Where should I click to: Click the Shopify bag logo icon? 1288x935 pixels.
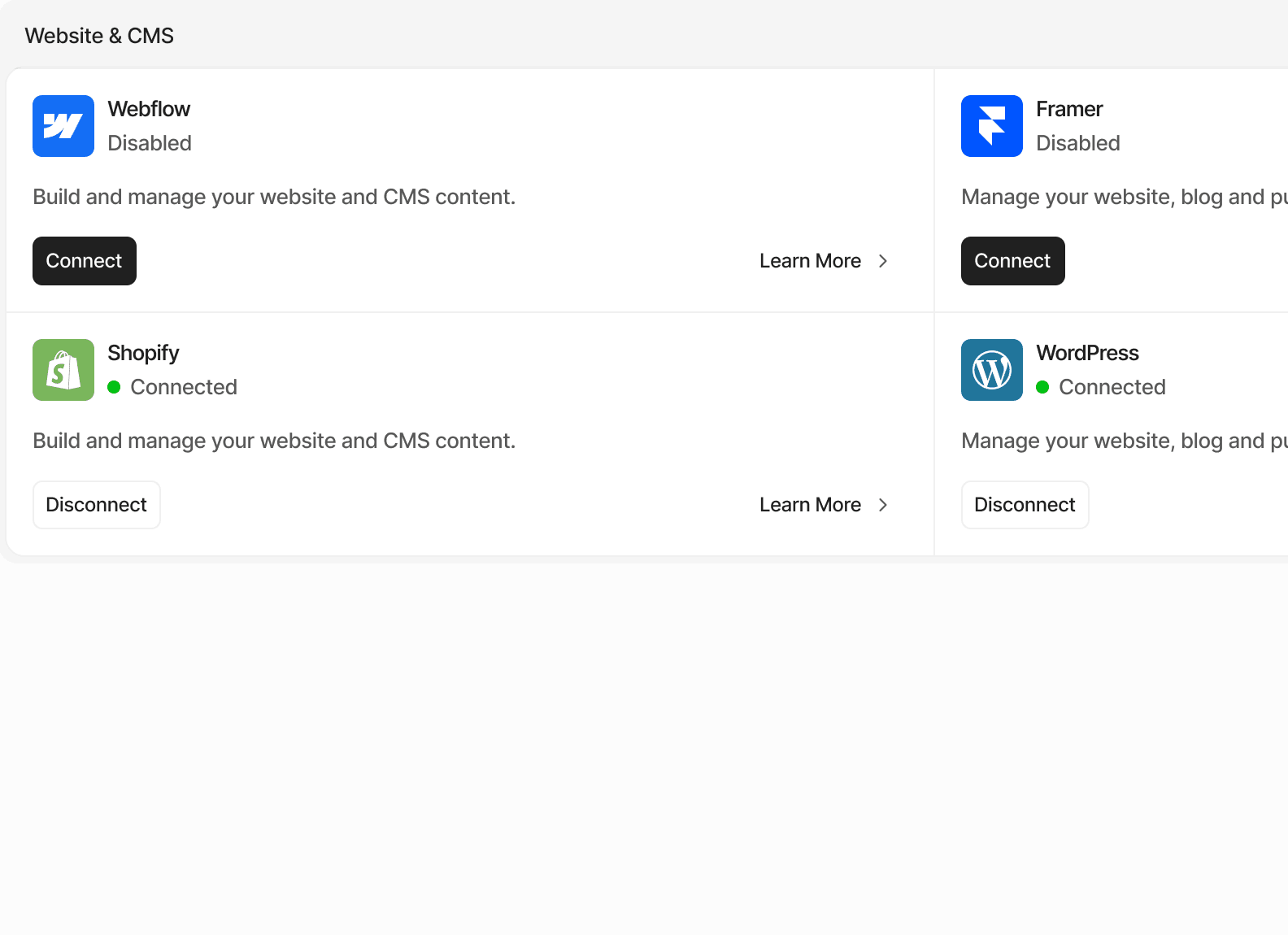point(63,370)
